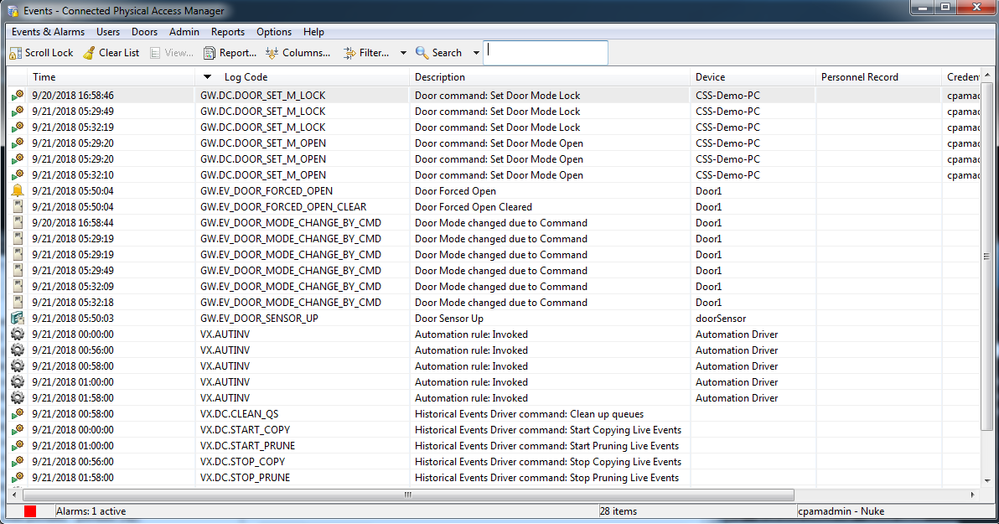Open the Admin menu
999x524 pixels.
point(184,32)
